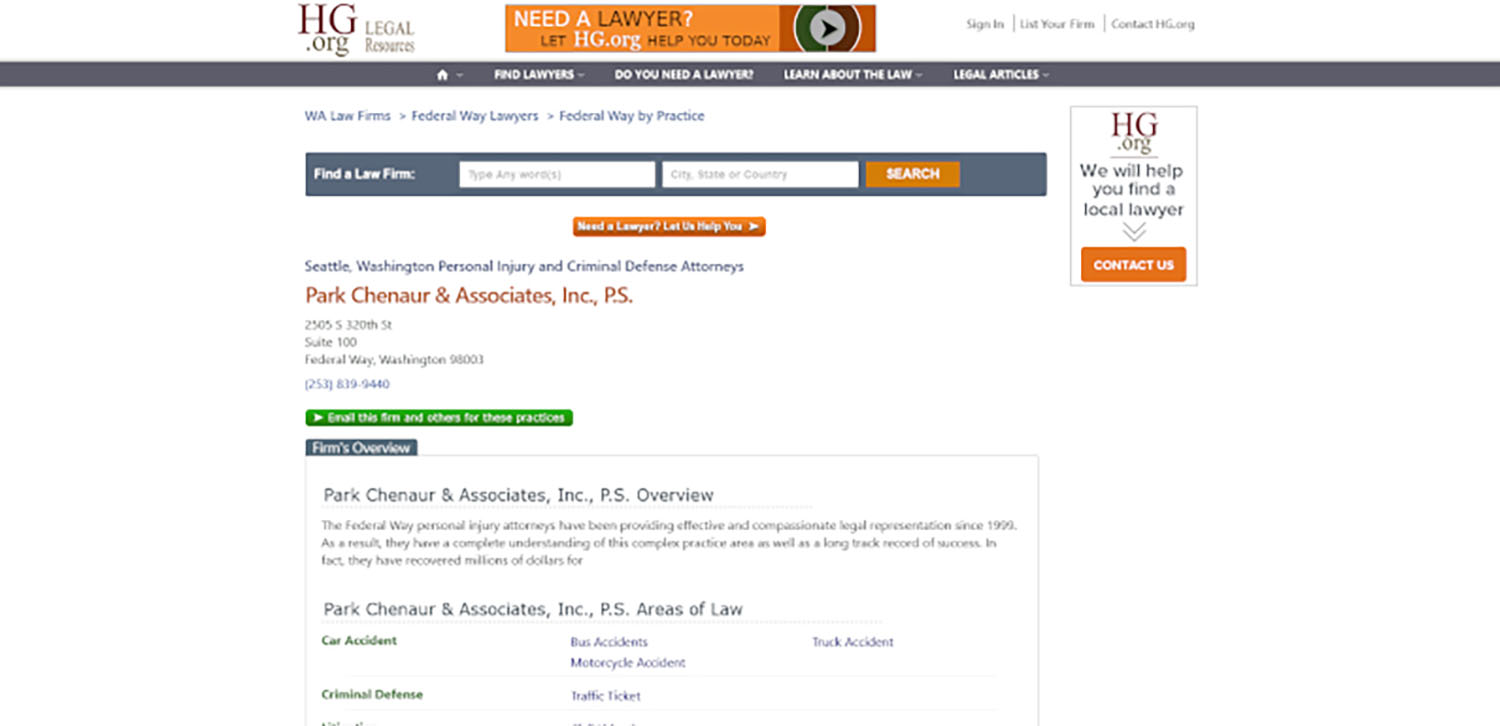The width and height of the screenshot is (1500, 726).
Task: Focus the City, State or Country field
Action: click(x=760, y=174)
